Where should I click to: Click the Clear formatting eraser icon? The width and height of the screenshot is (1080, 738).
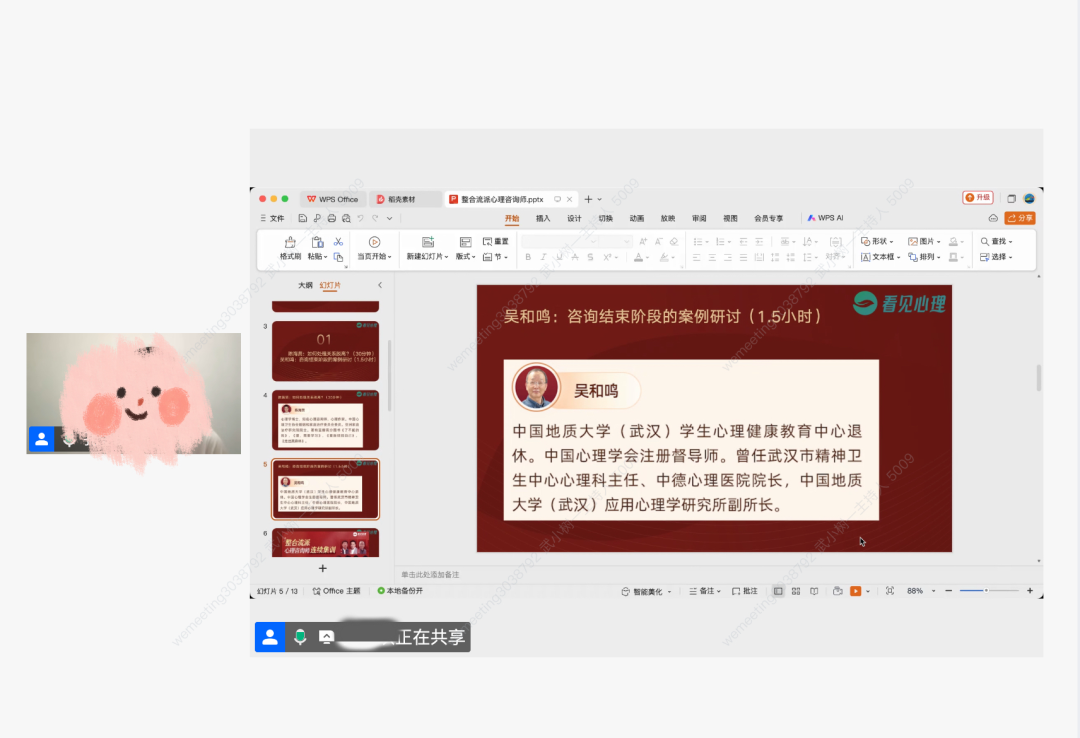click(x=674, y=241)
